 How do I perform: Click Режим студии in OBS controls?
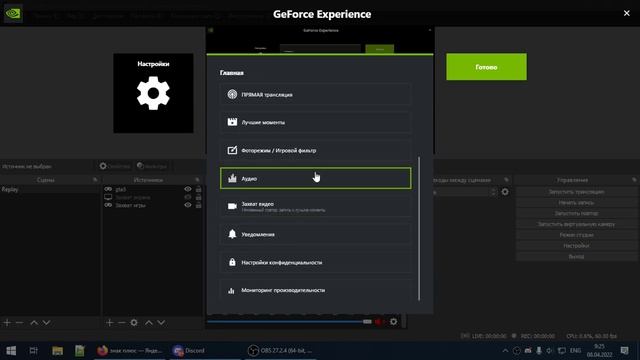coord(576,235)
